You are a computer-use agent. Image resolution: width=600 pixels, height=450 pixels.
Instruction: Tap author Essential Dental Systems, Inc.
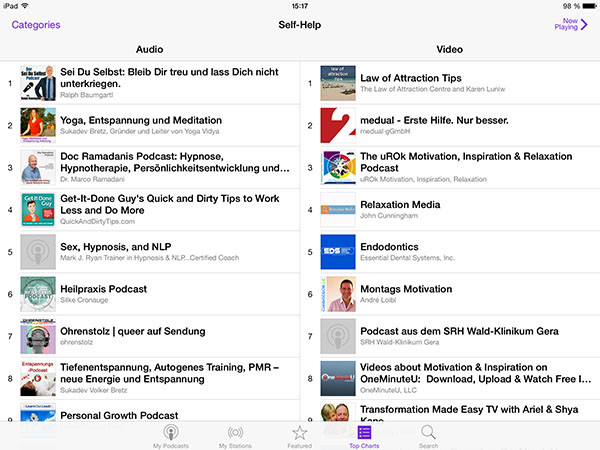(x=407, y=258)
